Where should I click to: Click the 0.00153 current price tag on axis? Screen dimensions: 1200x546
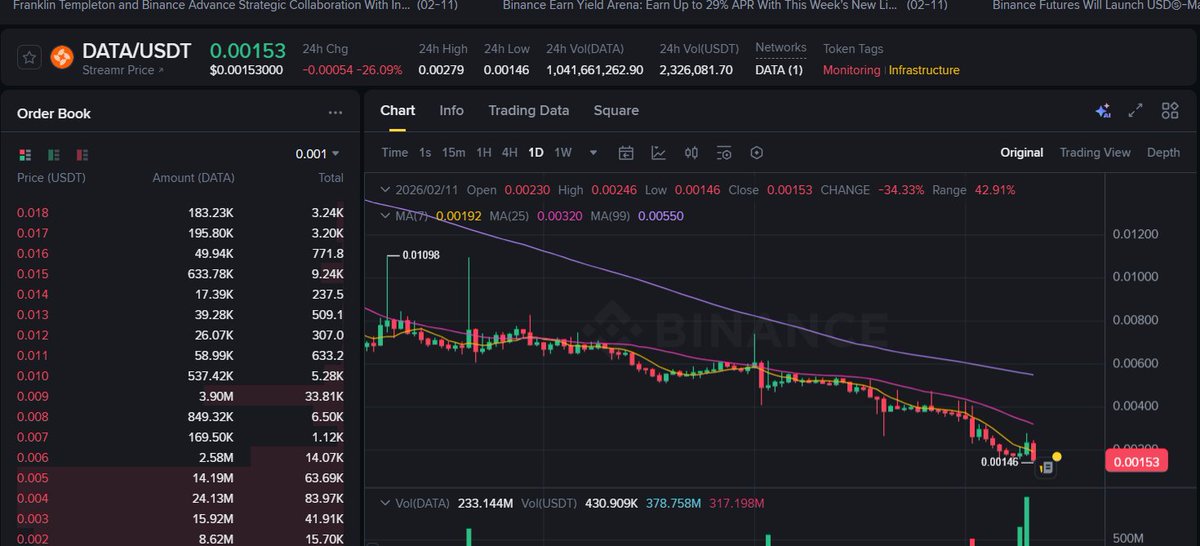click(1137, 463)
